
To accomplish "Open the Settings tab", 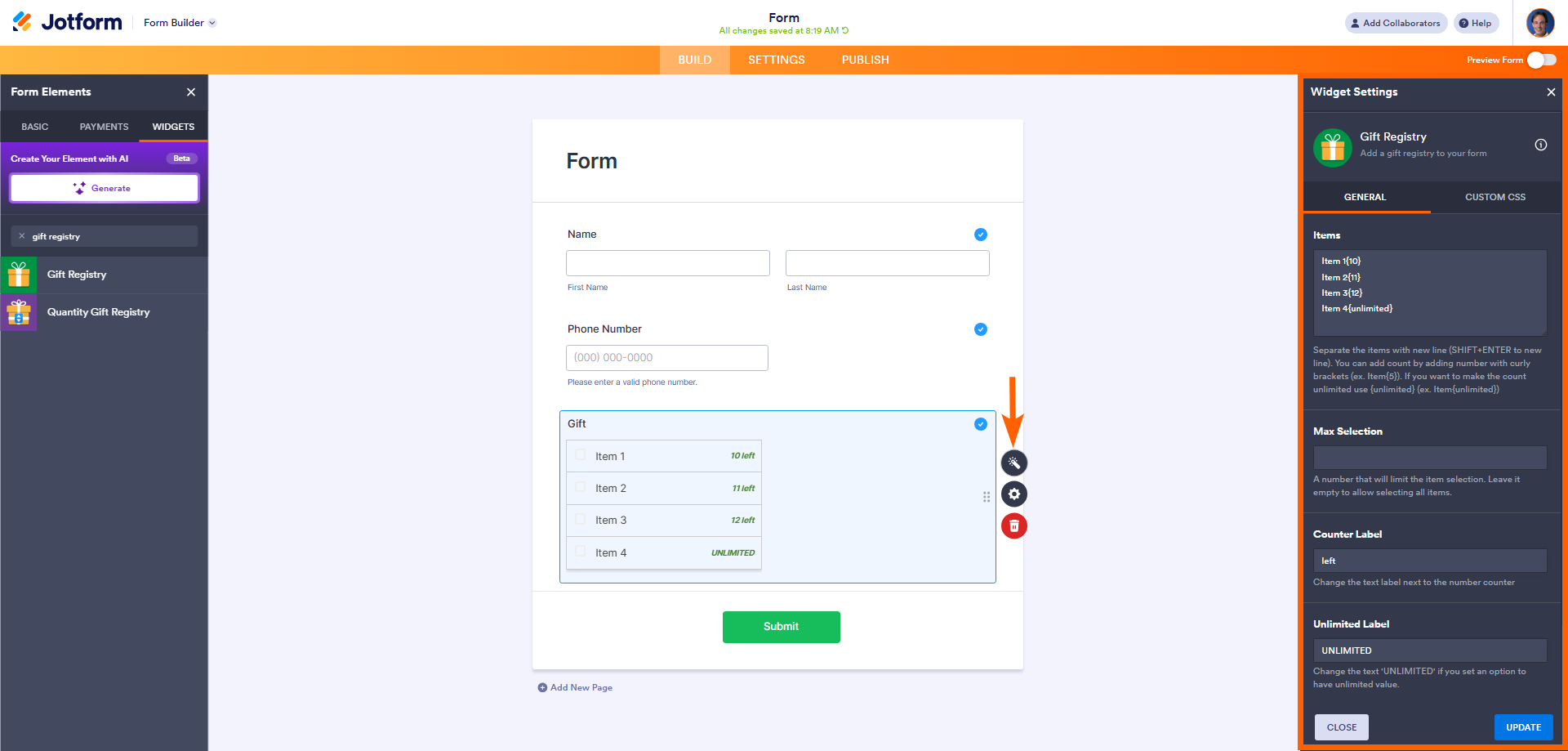I will pyautogui.click(x=776, y=60).
